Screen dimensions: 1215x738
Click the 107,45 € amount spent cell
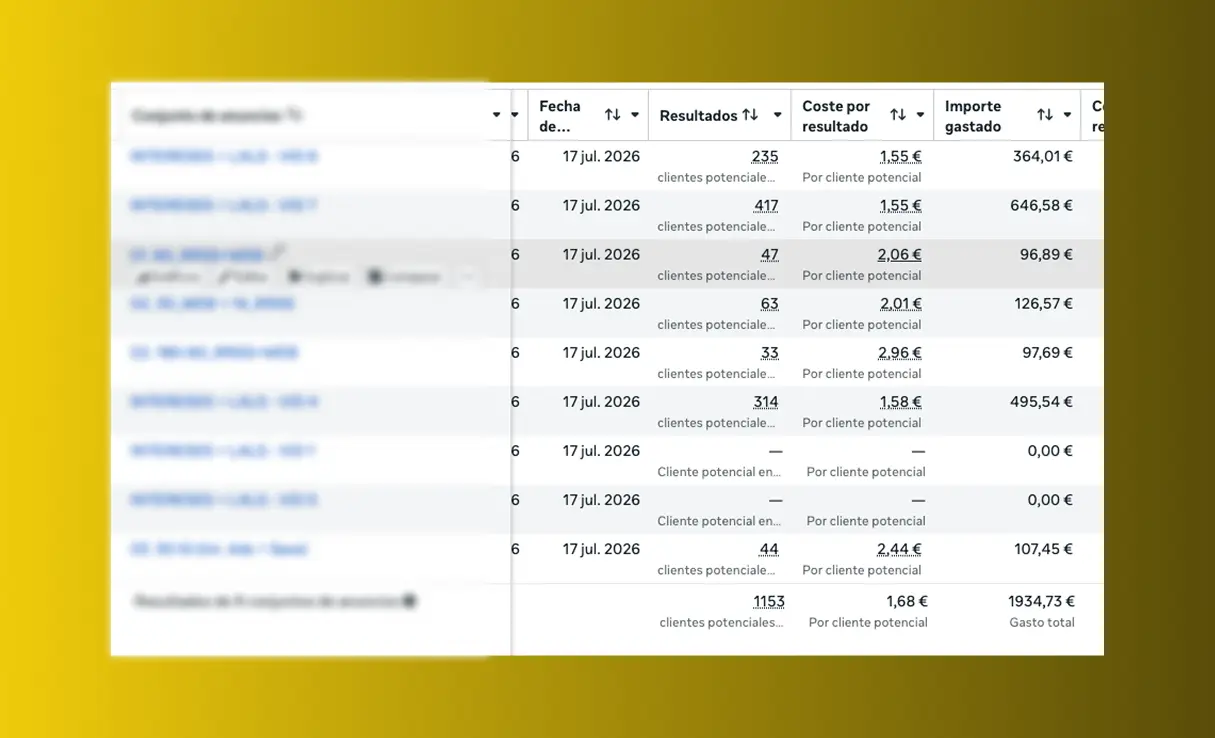point(1043,549)
